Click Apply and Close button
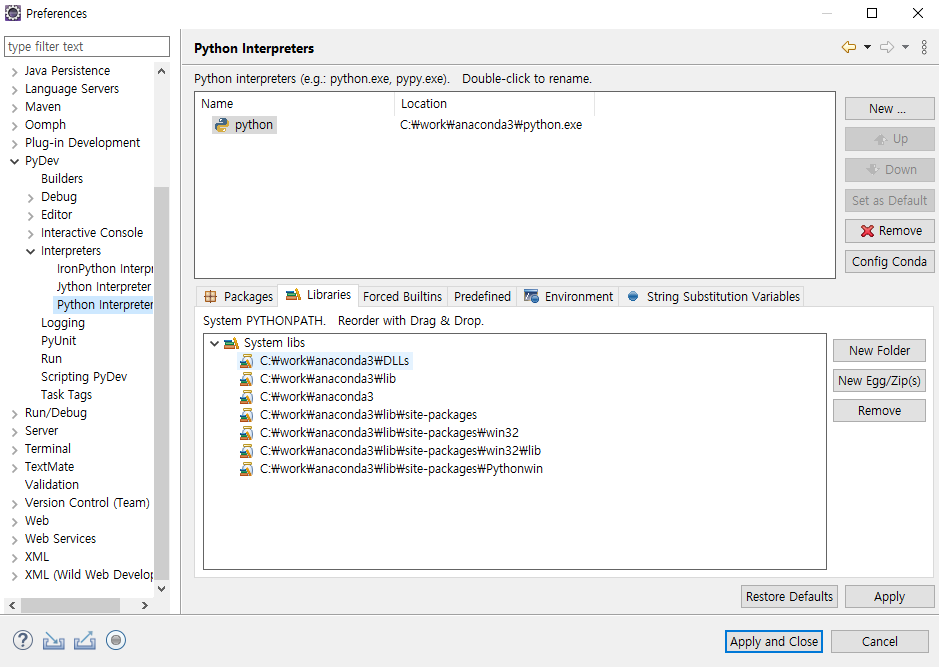Image resolution: width=939 pixels, height=667 pixels. (774, 641)
